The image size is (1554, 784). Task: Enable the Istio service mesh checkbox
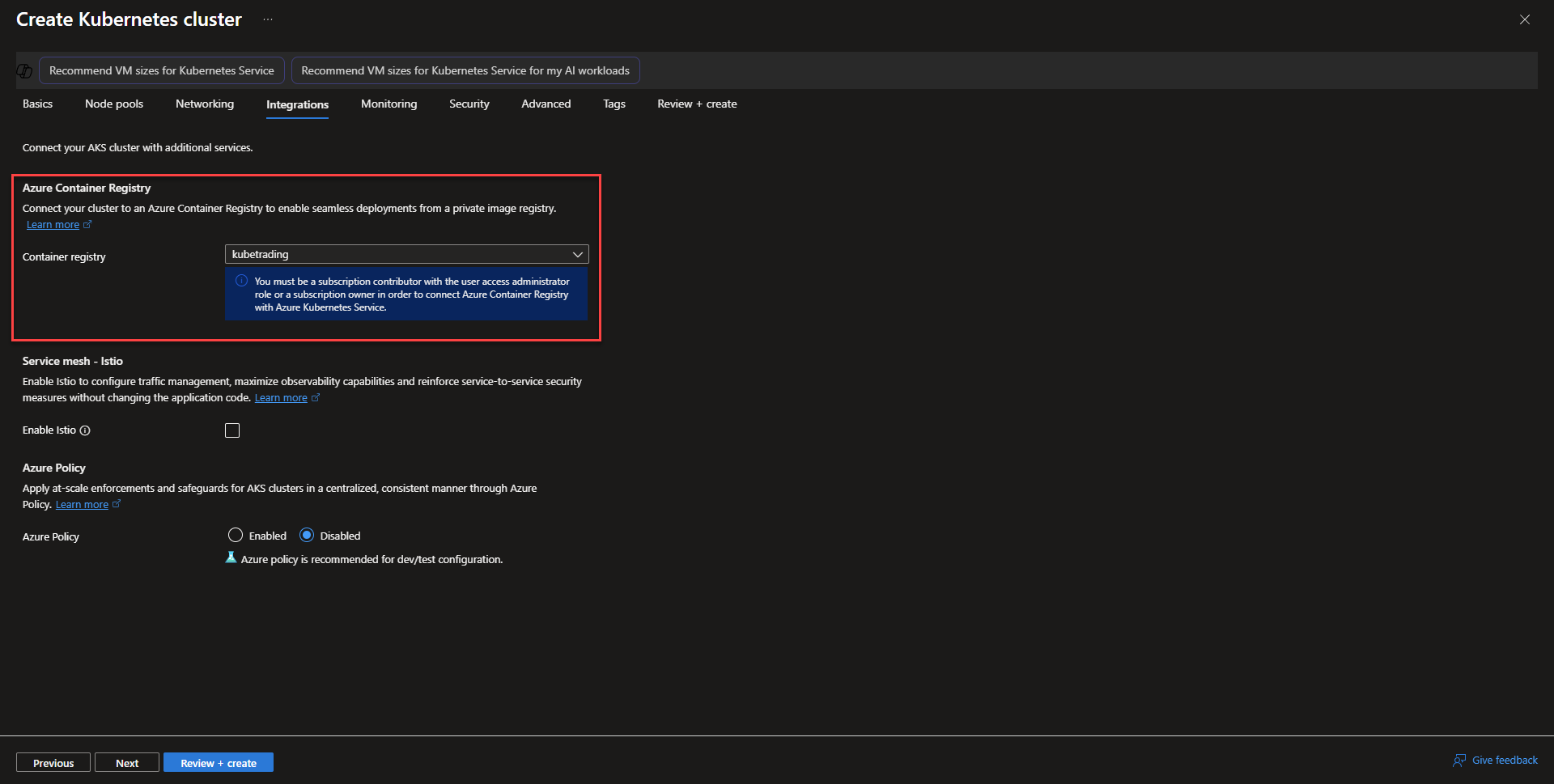tap(232, 430)
